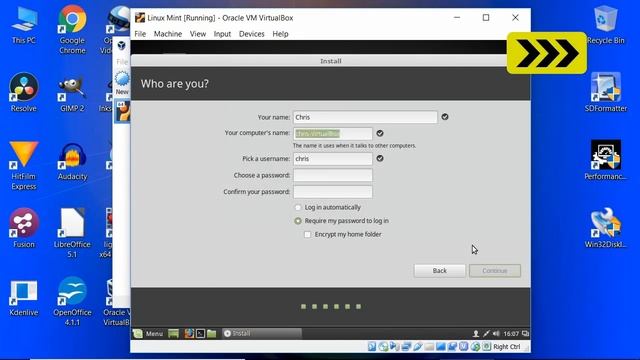Open OpenOffice 4.1.1 desktop icon
Viewport: 640px width, 360px height.
[72, 301]
